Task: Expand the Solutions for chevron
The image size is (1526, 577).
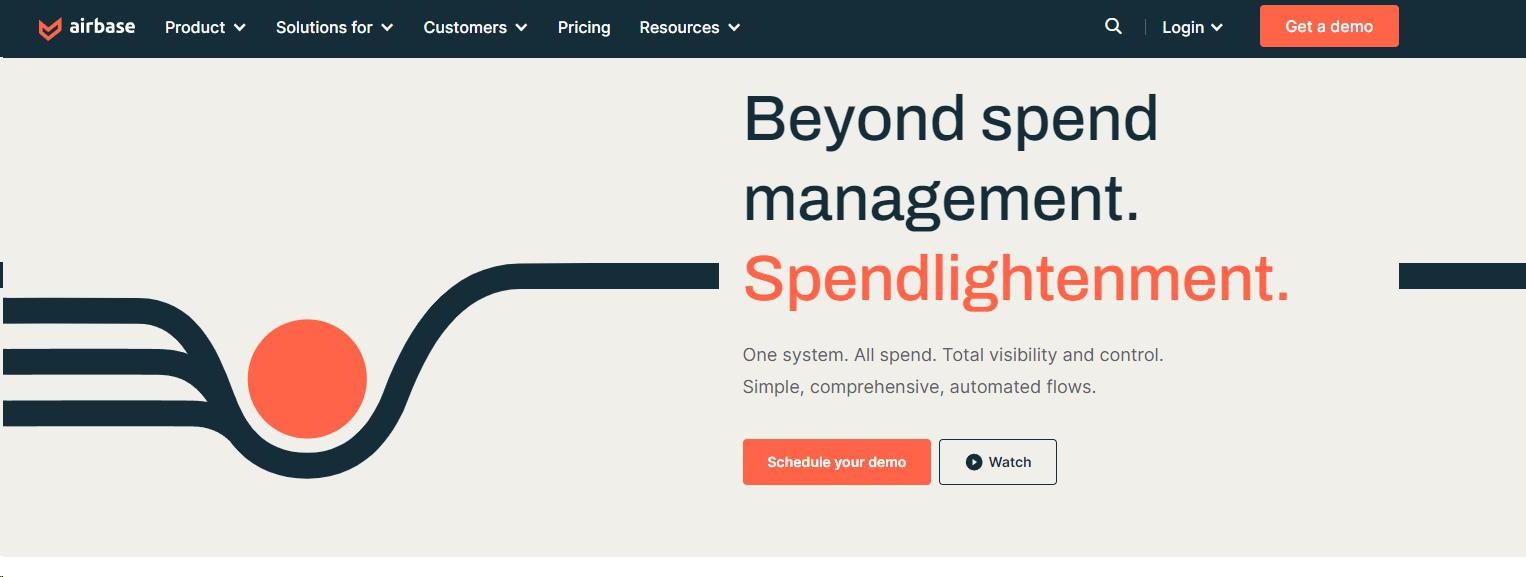Action: click(388, 28)
